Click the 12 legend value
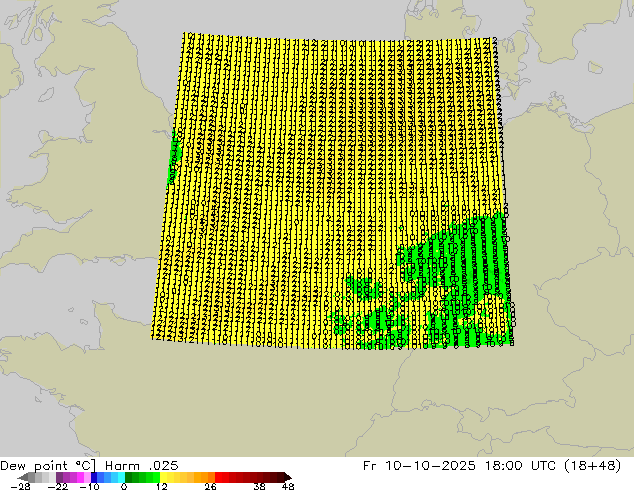This screenshot has width=634, height=490. [162, 487]
